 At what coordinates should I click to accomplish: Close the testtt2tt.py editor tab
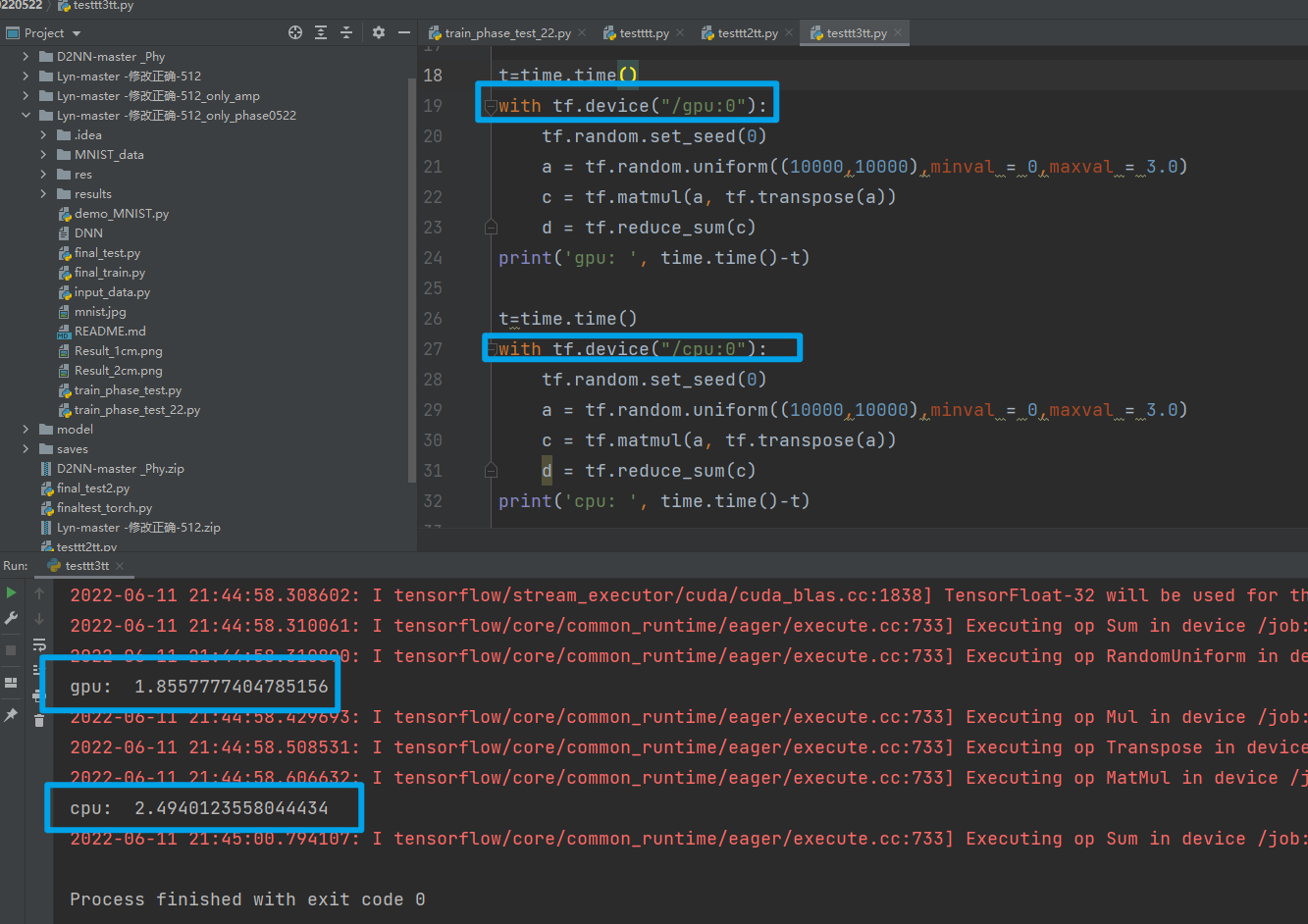[789, 32]
